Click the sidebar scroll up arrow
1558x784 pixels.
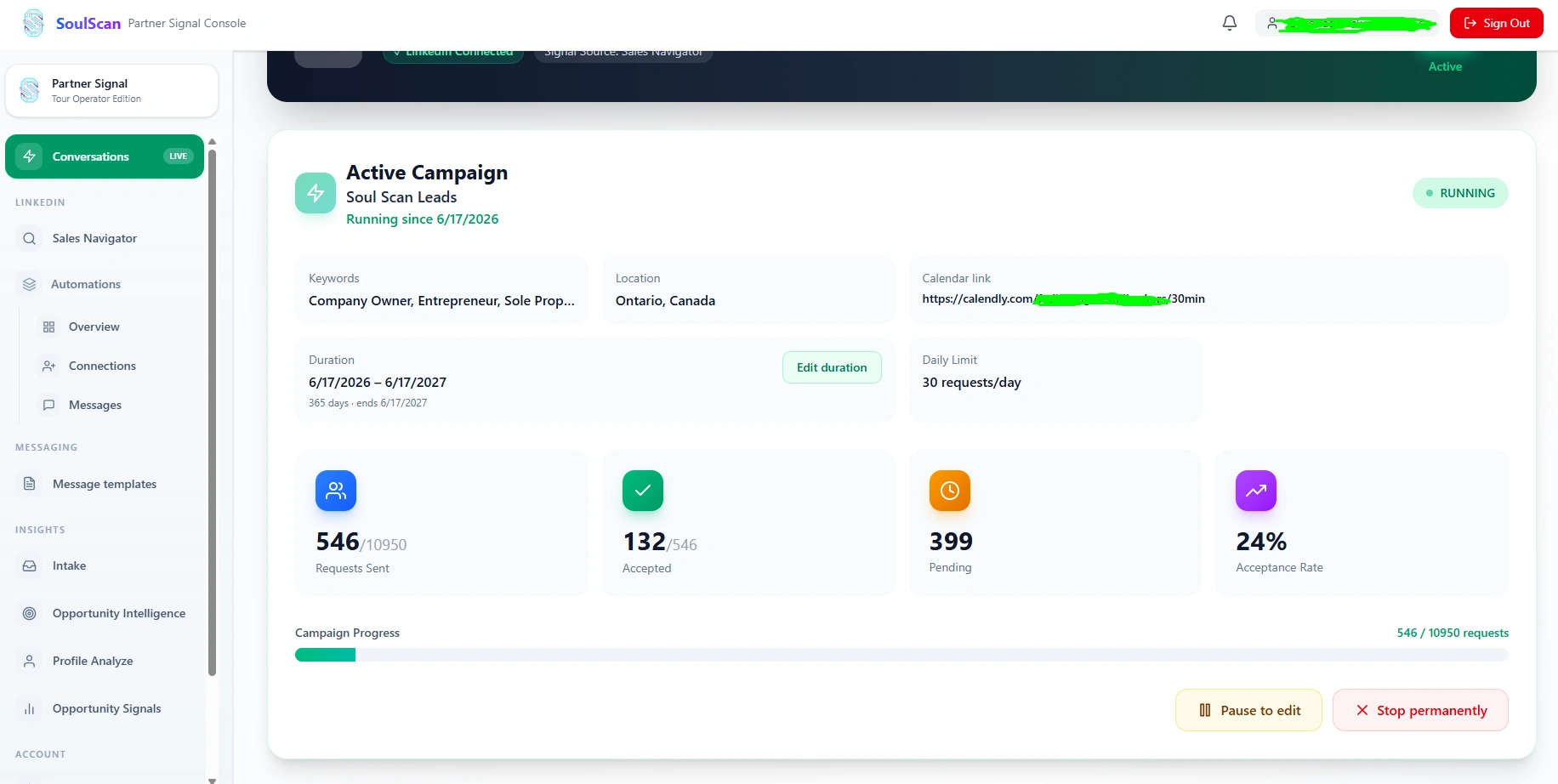[x=212, y=142]
